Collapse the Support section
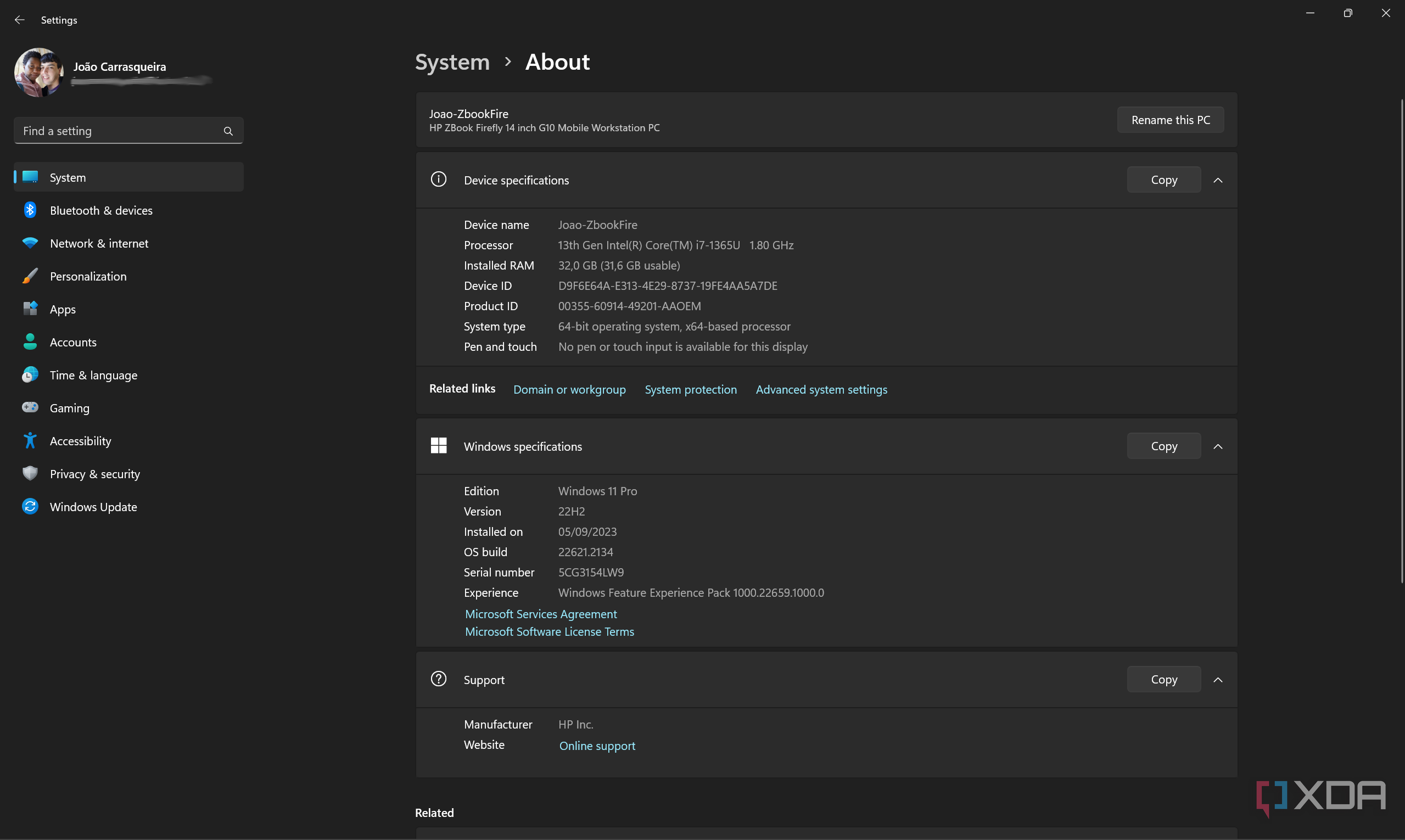 point(1218,680)
